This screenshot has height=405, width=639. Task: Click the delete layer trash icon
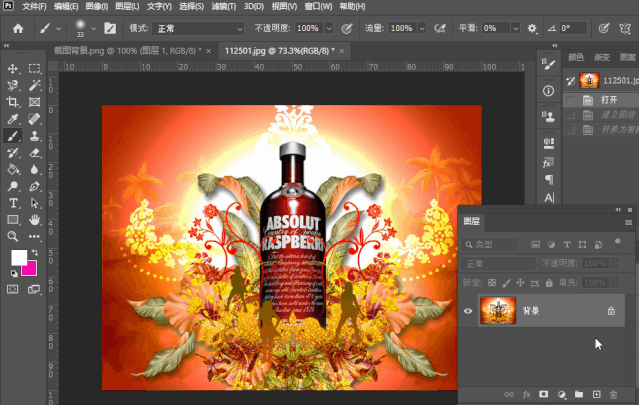pos(614,396)
